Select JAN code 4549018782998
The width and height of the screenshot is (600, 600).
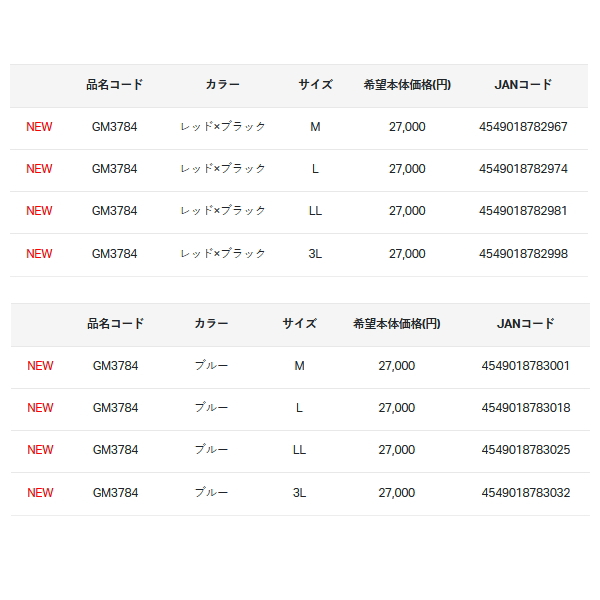click(523, 254)
